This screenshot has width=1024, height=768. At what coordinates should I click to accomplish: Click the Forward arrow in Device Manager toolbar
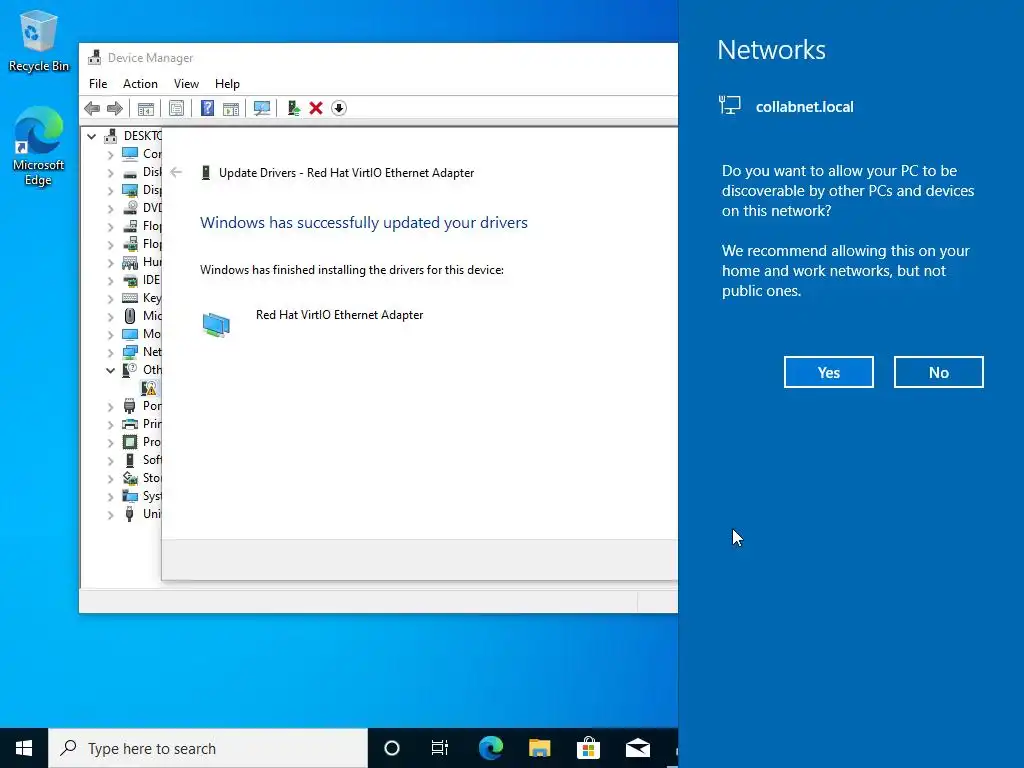(115, 108)
